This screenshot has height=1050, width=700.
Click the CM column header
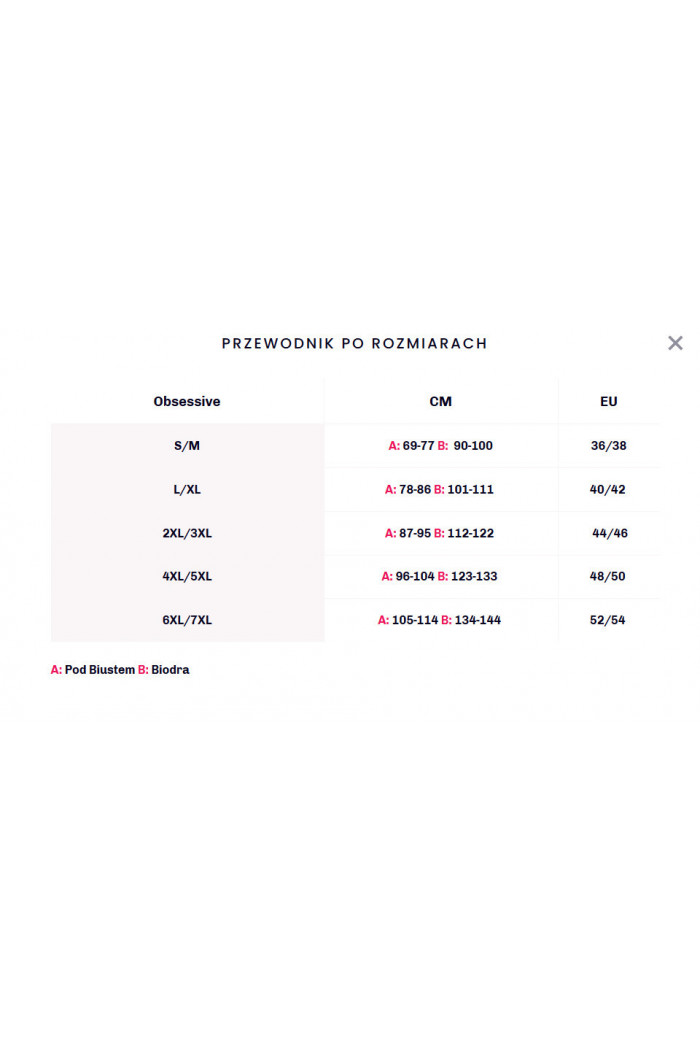(x=440, y=401)
